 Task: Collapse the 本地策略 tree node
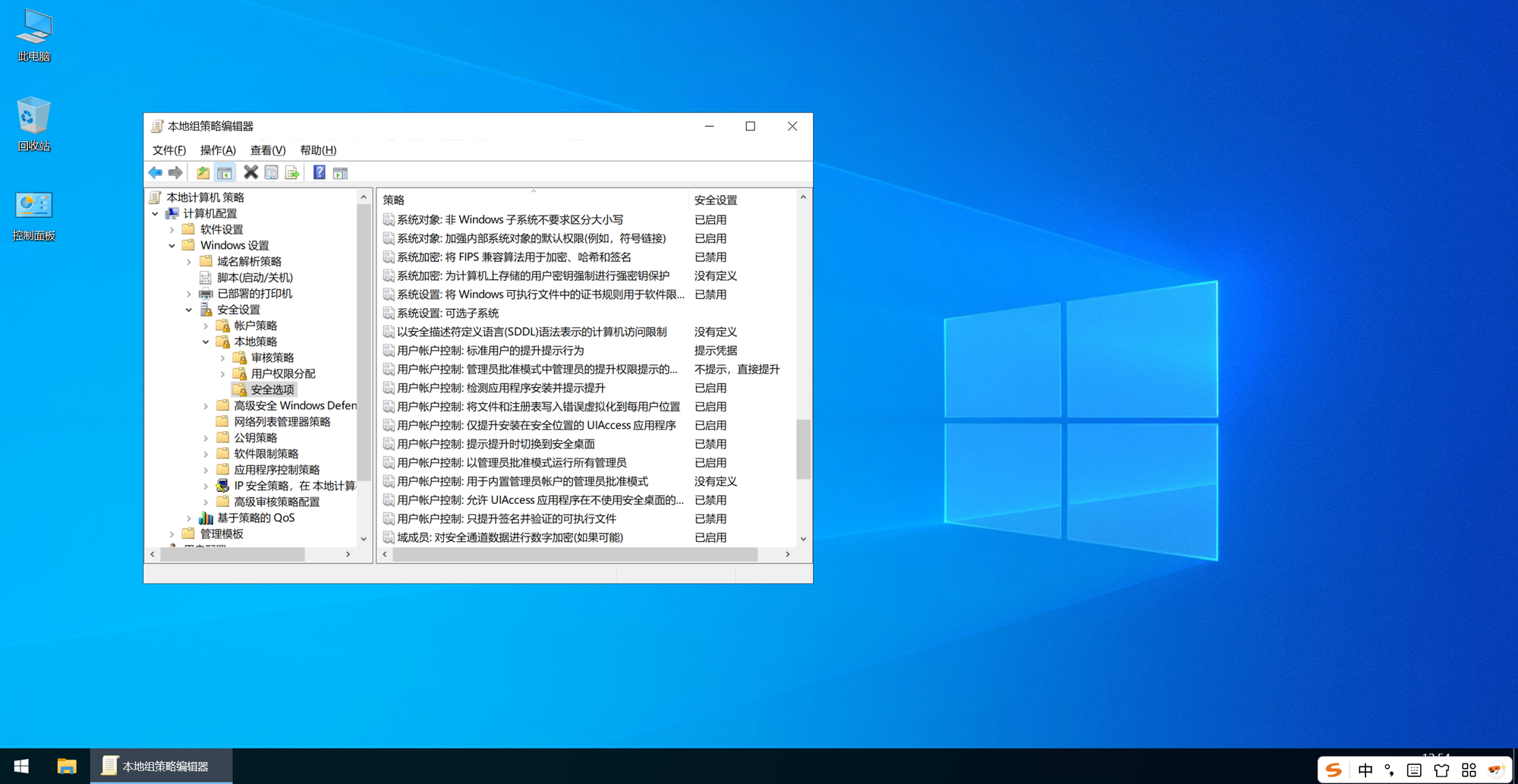tap(206, 342)
